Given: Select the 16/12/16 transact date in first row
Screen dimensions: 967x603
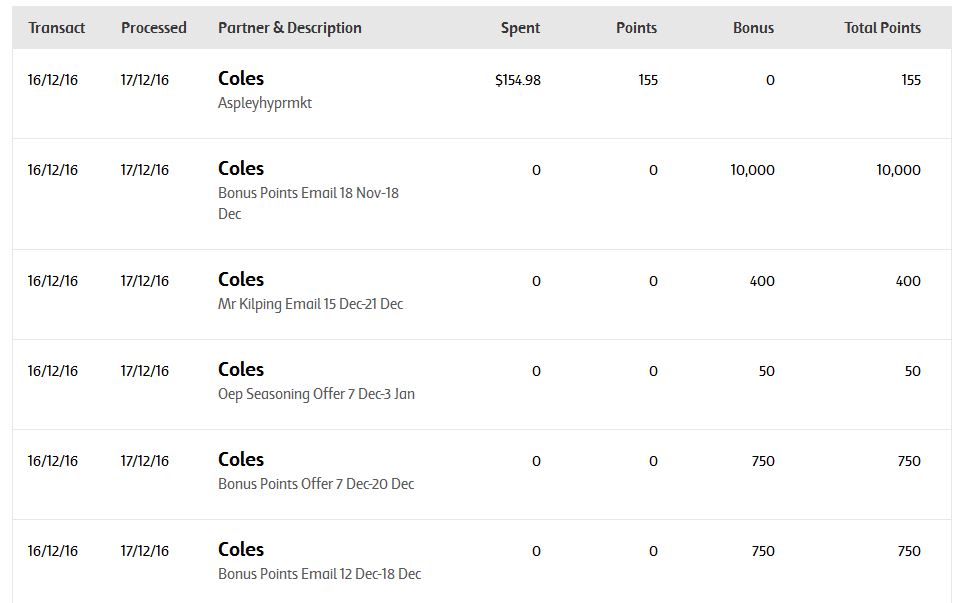Looking at the screenshot, I should pos(53,80).
